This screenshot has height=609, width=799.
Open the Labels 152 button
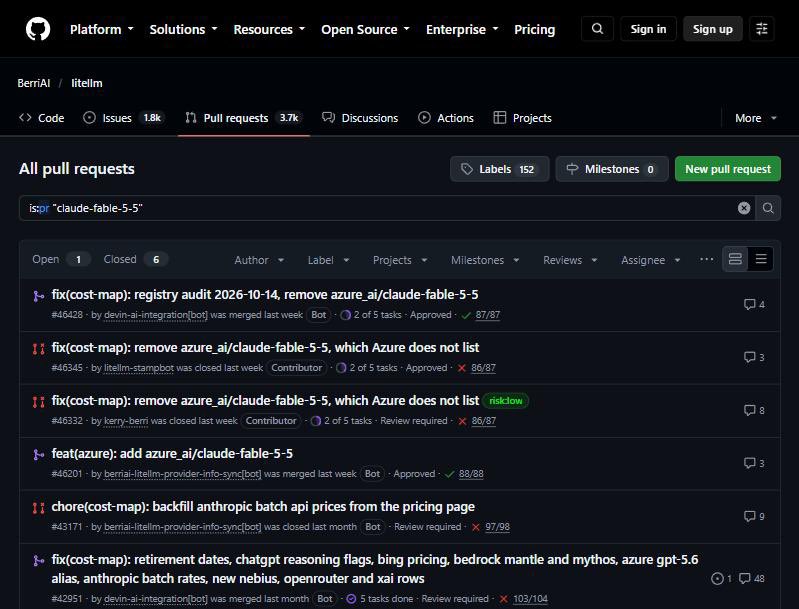pyautogui.click(x=499, y=169)
